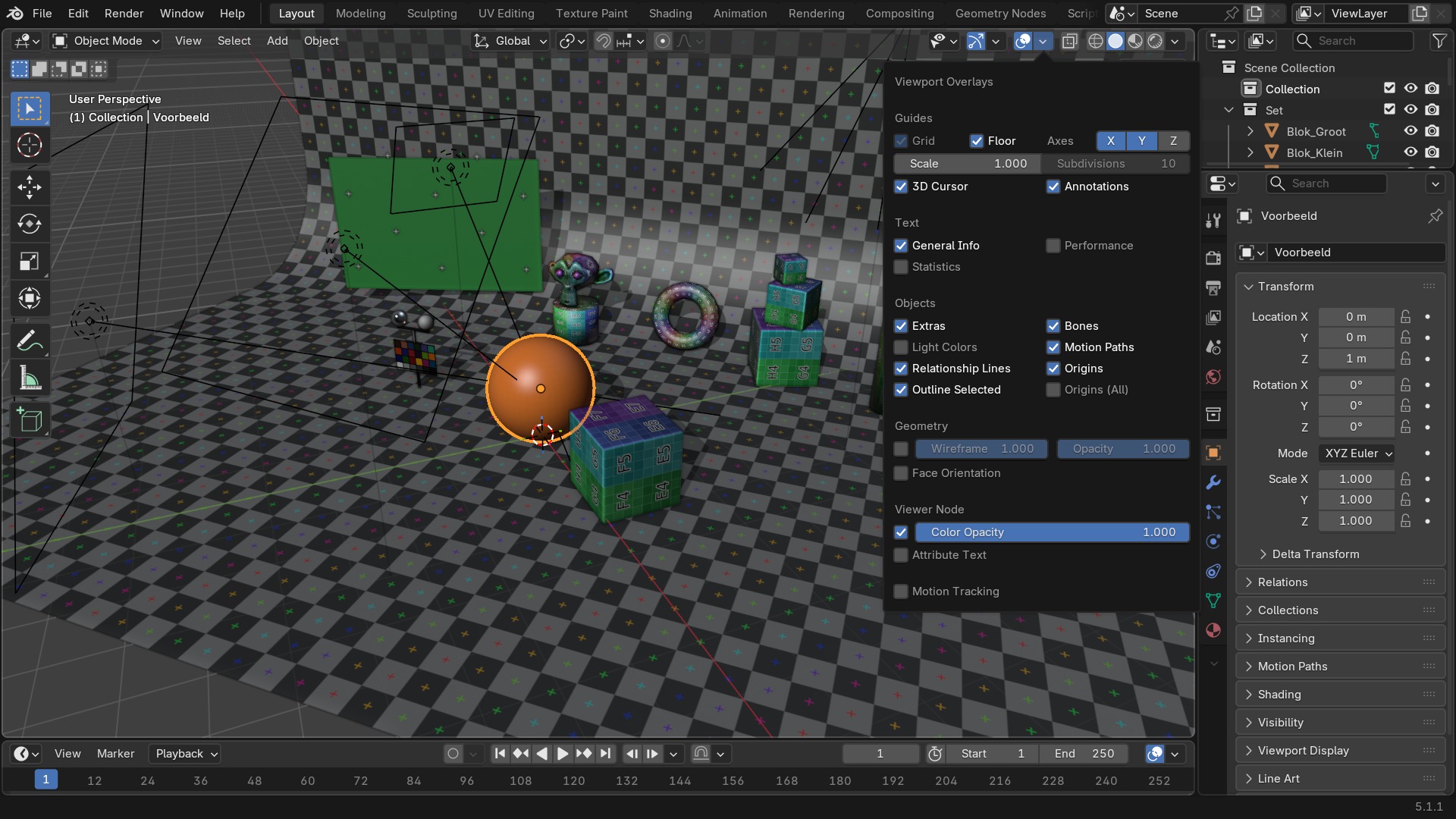Click the outliner filter funnel icon
1456x819 pixels.
tap(1439, 41)
